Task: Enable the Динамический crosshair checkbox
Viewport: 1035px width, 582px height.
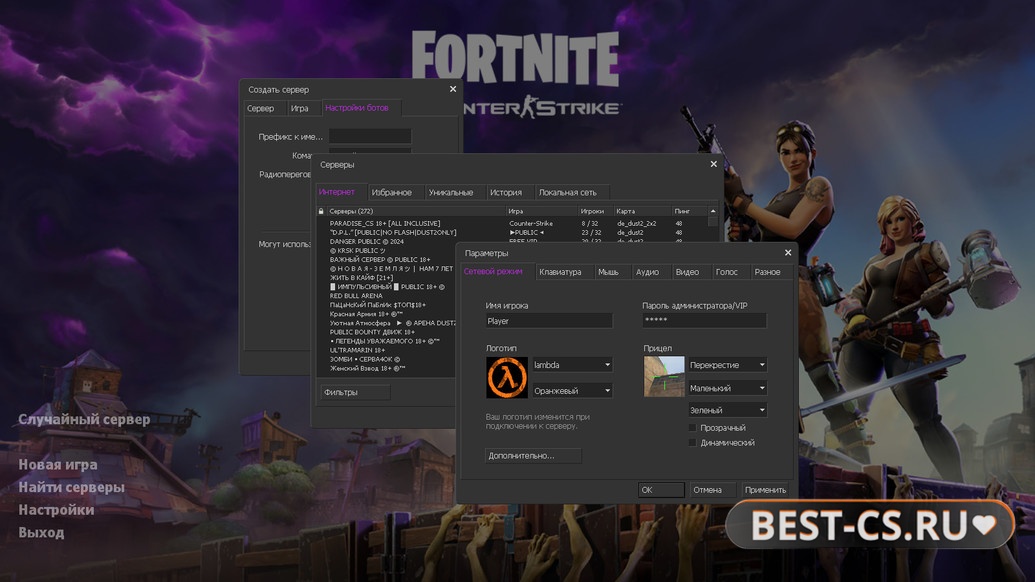Action: [692, 443]
